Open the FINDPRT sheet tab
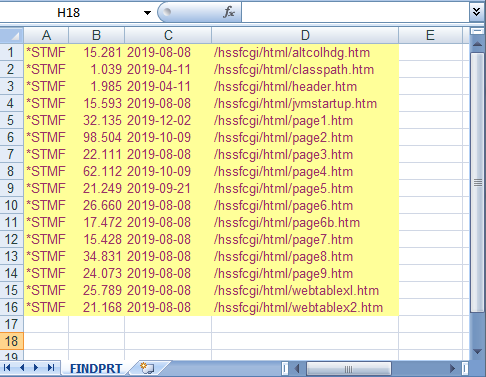The image size is (486, 377). tap(96, 369)
